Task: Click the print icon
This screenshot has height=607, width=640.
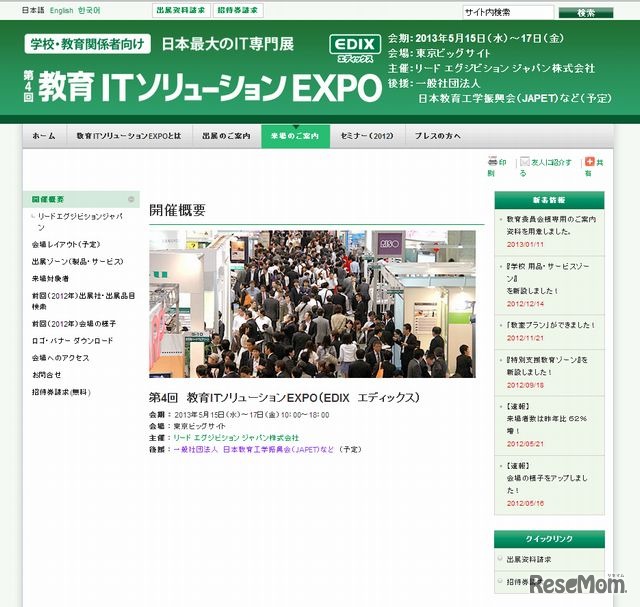Action: coord(492,161)
